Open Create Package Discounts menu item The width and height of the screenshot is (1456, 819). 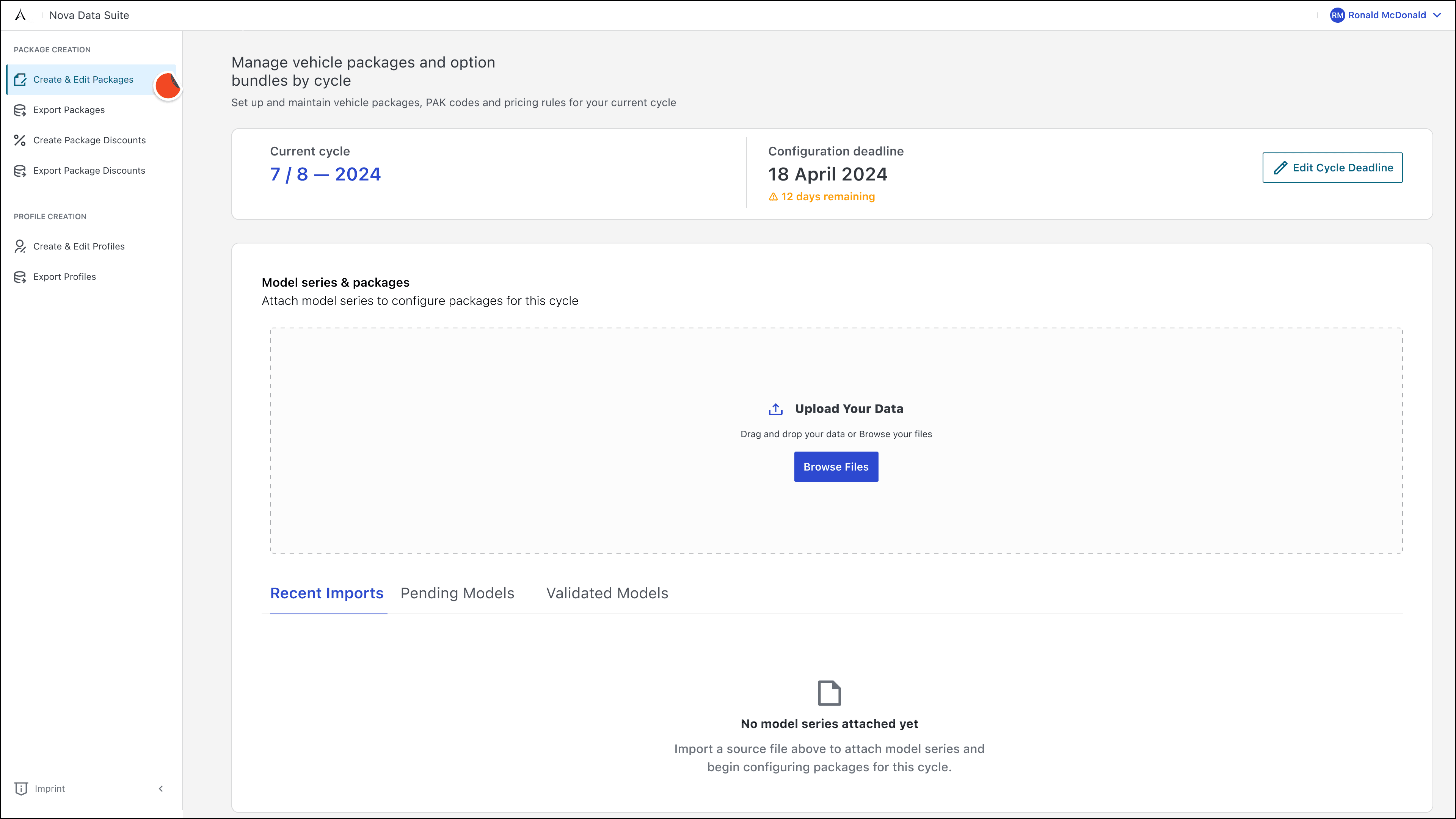coord(89,140)
